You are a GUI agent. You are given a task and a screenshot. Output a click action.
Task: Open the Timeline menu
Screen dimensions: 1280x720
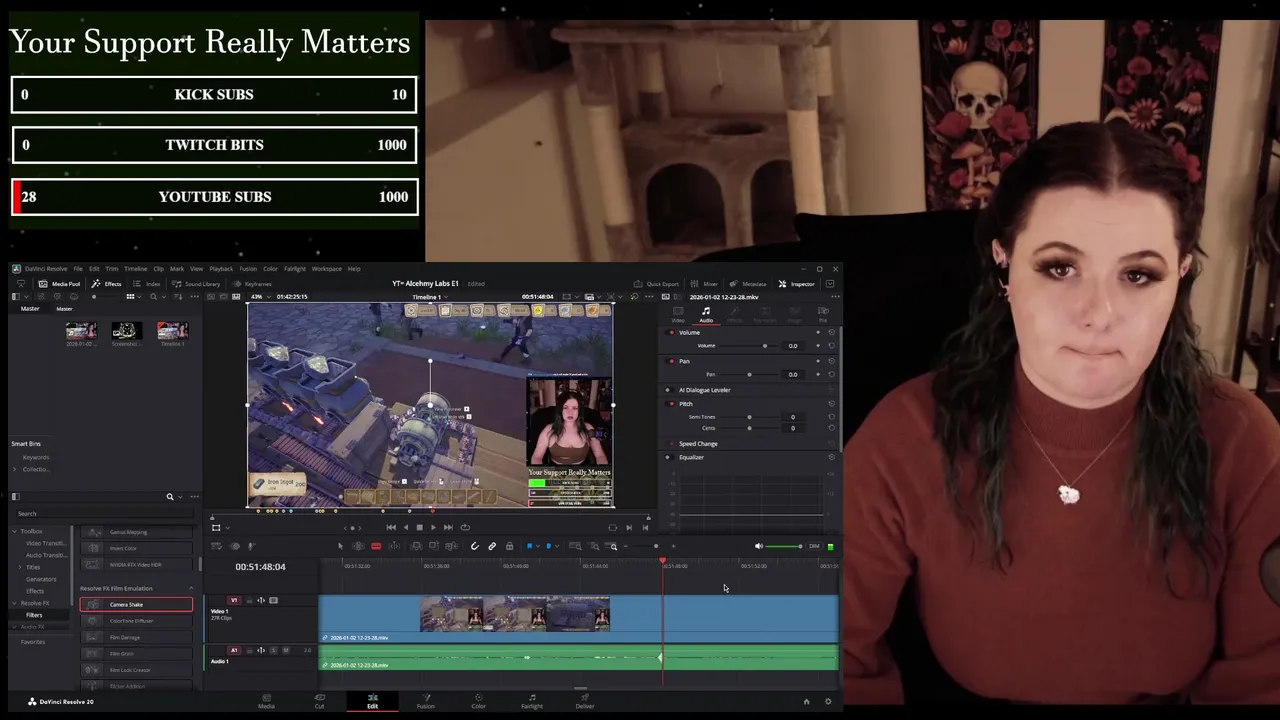click(x=135, y=269)
